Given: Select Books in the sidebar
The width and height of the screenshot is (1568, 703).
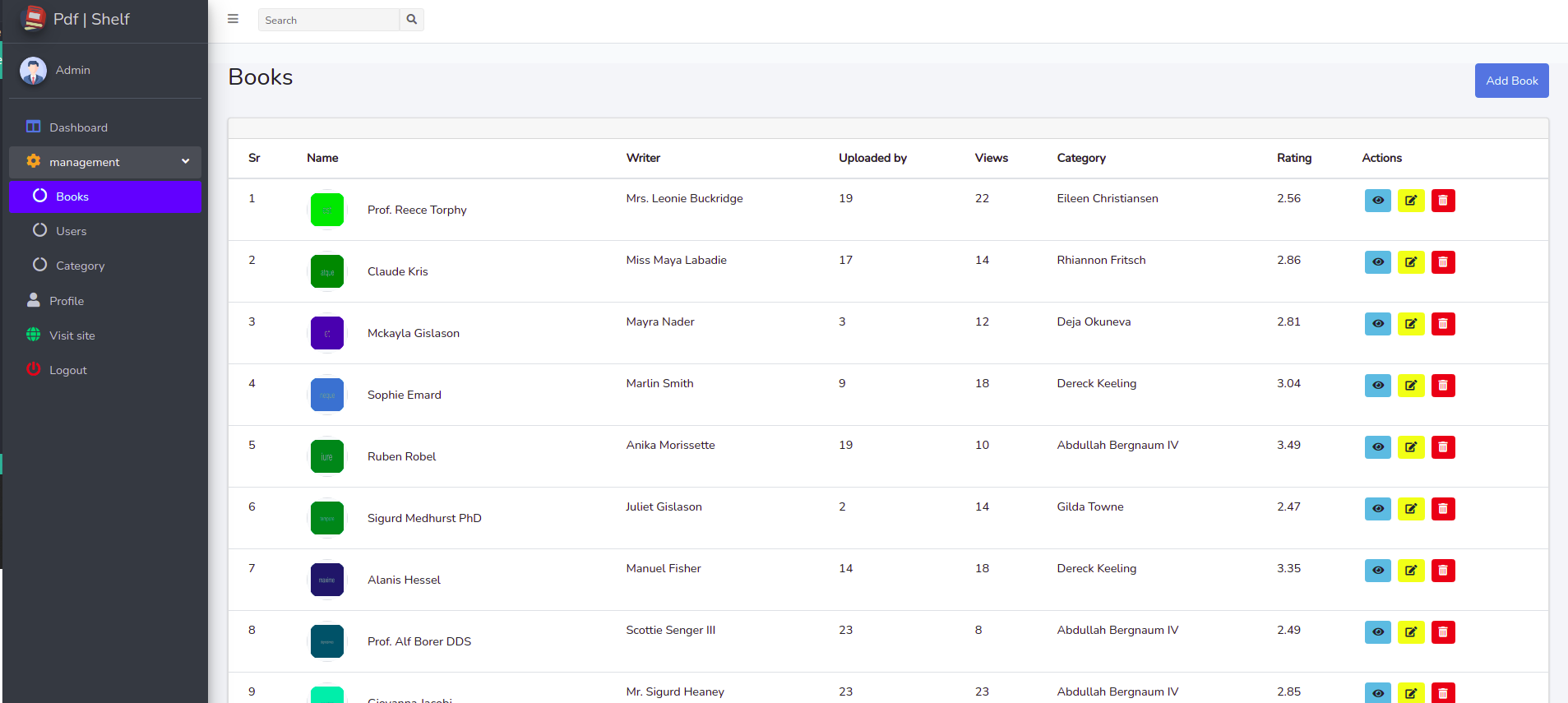Looking at the screenshot, I should (x=105, y=197).
